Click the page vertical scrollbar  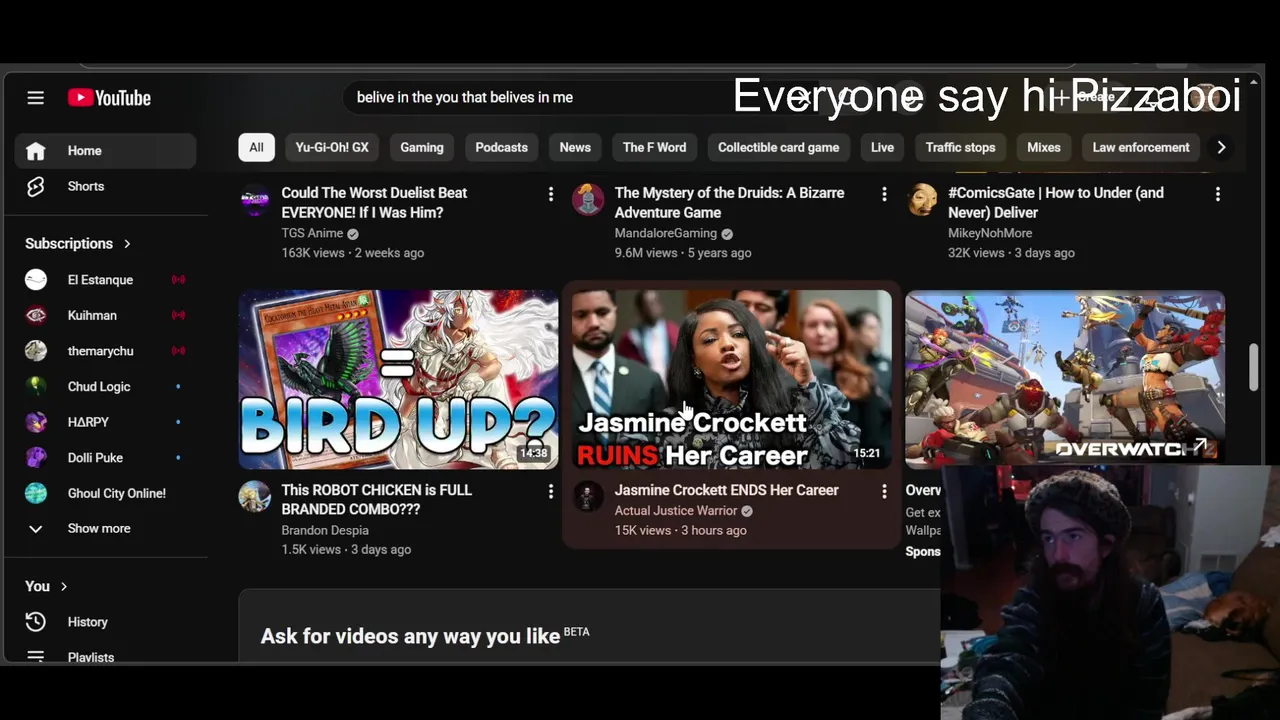(x=1253, y=368)
